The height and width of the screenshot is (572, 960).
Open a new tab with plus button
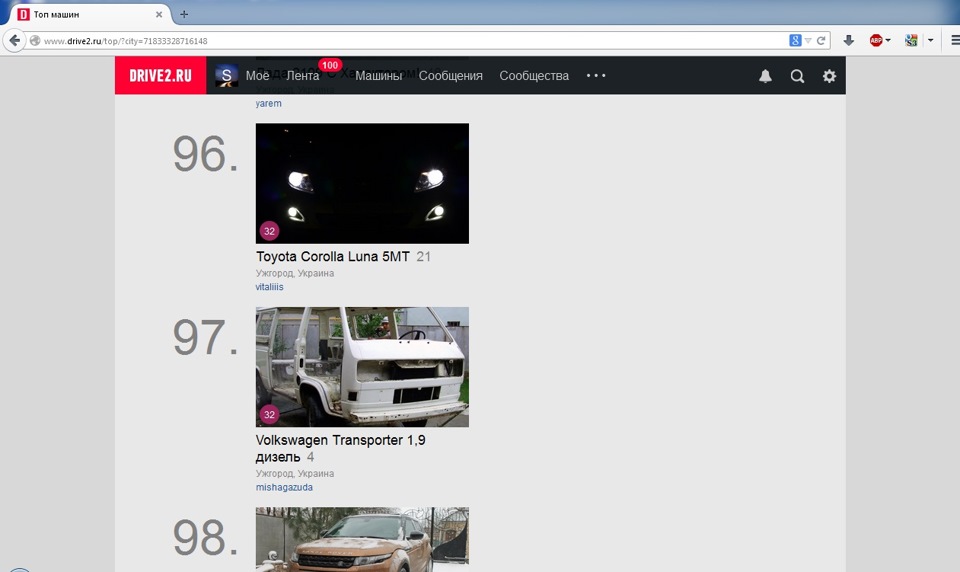click(x=184, y=14)
